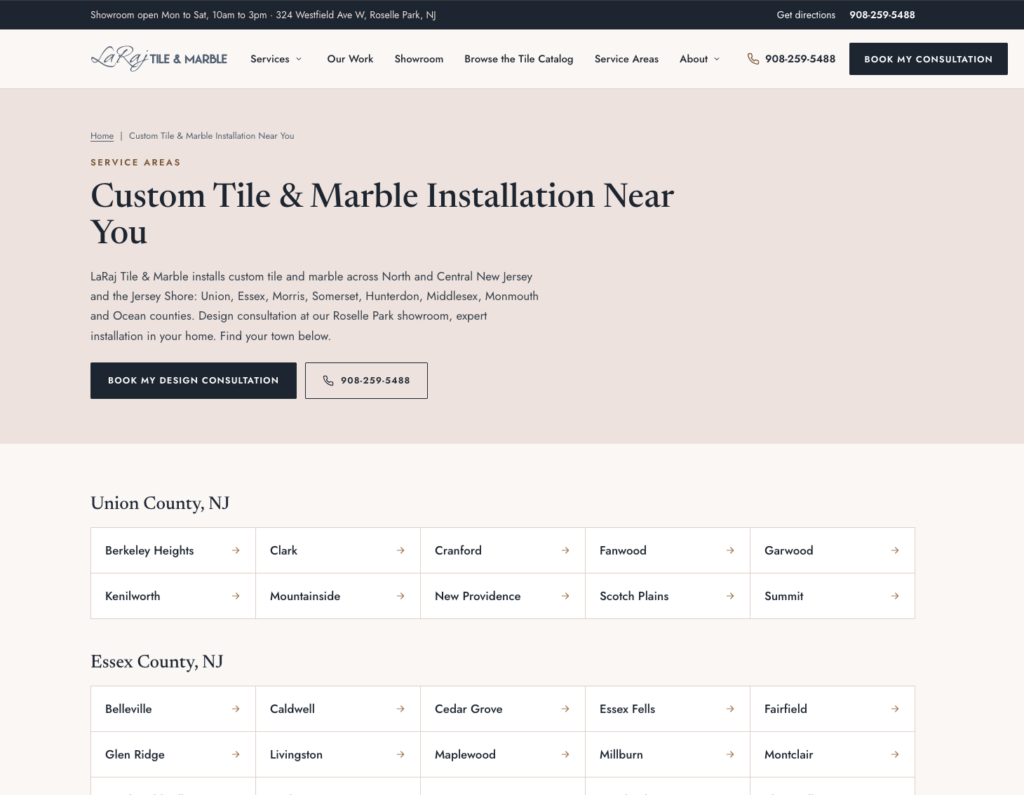Screen dimensions: 1024x795
Task: Go to the Showroom page
Action: 419,59
